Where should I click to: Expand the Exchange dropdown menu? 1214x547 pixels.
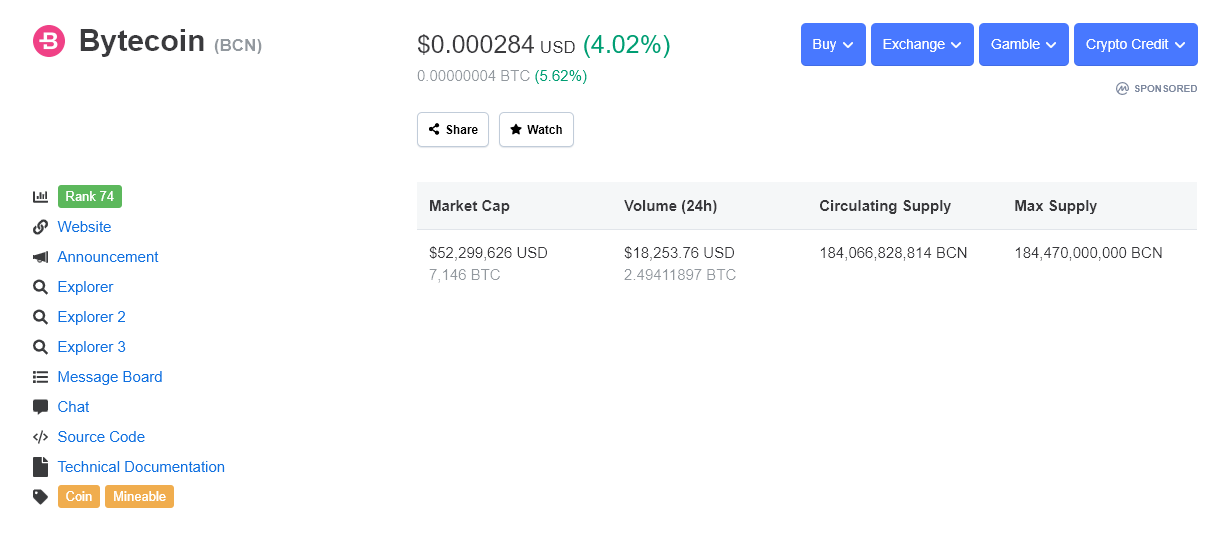(x=922, y=45)
